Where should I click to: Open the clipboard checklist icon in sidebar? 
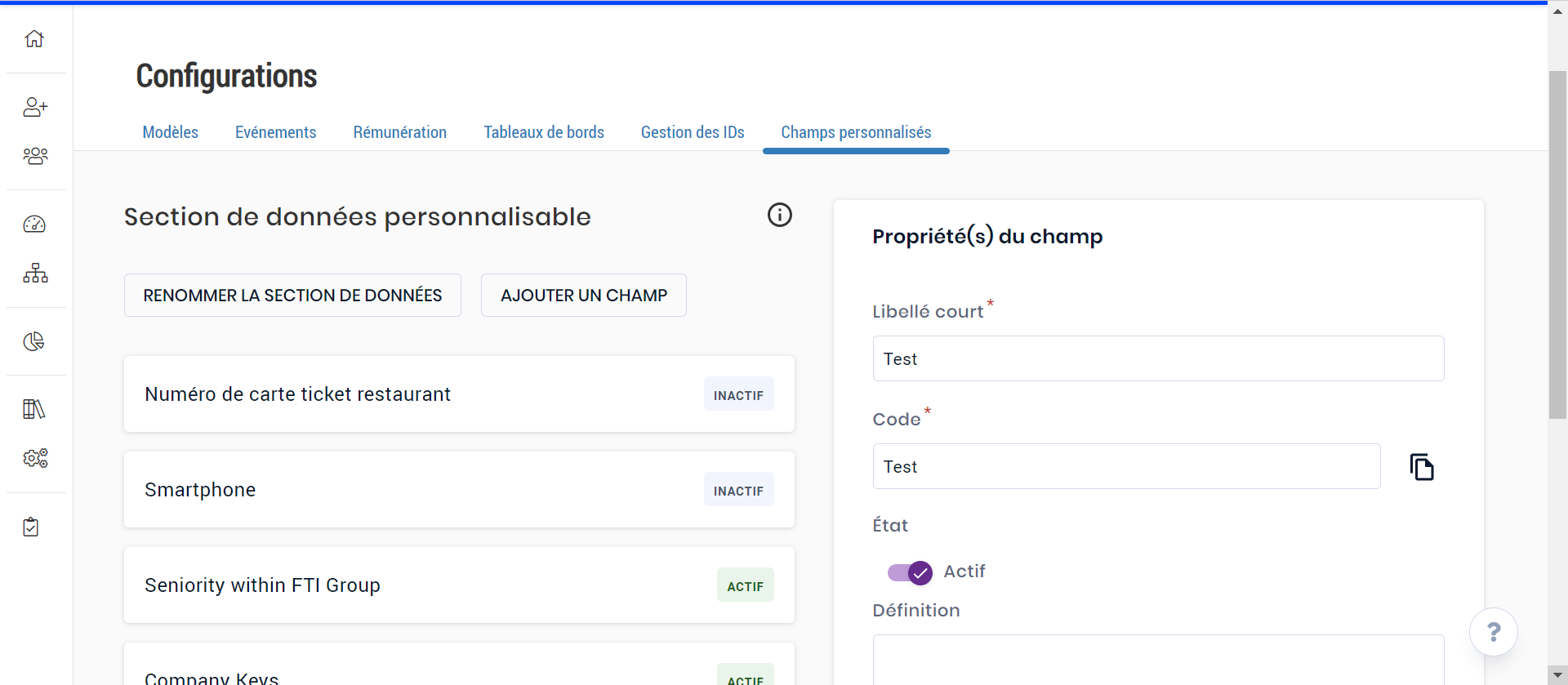tap(31, 527)
